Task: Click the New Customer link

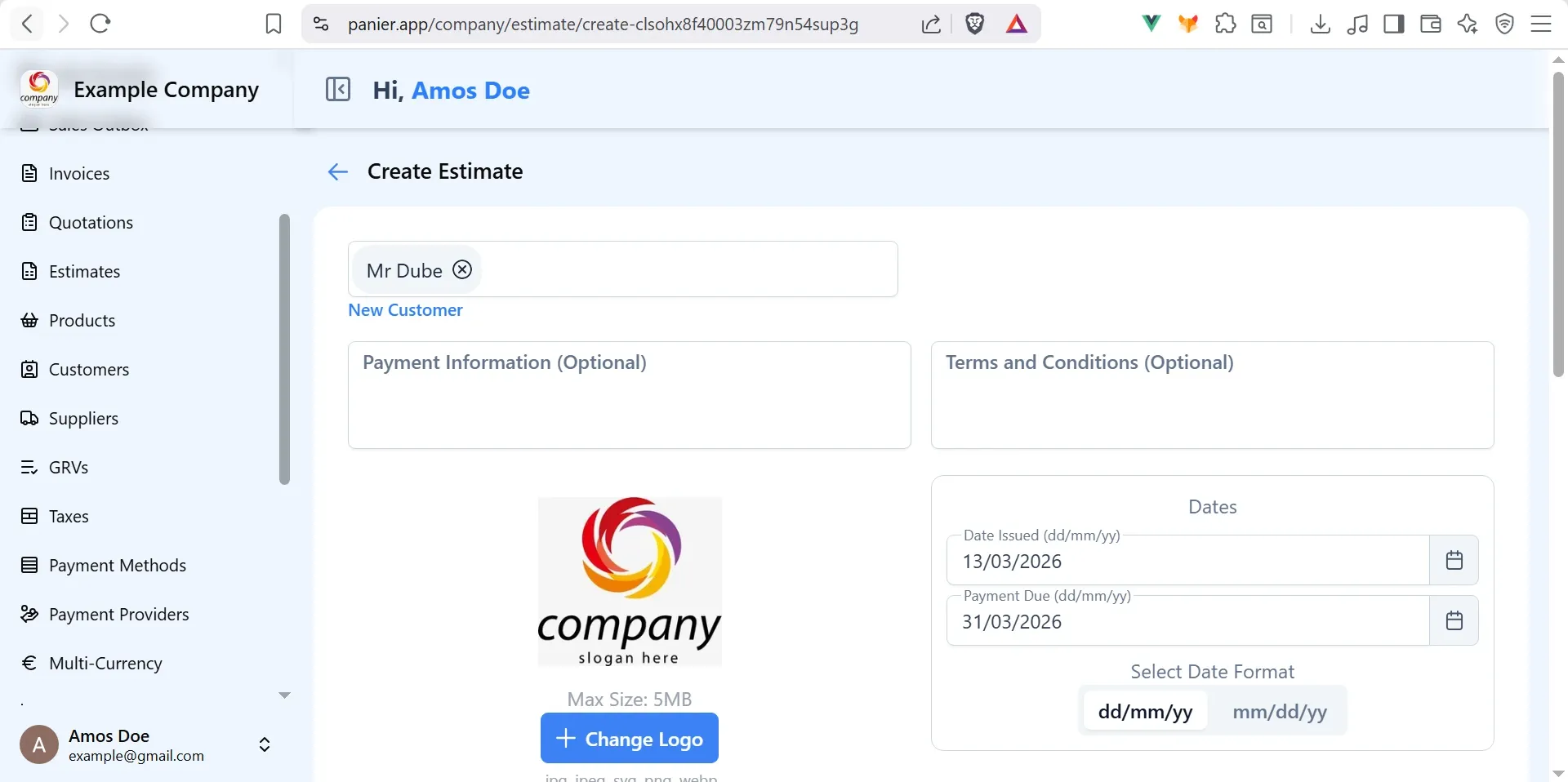Action: click(405, 310)
